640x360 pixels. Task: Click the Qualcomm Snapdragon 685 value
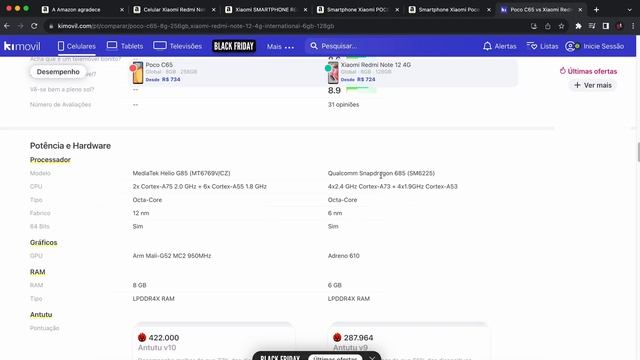point(381,173)
